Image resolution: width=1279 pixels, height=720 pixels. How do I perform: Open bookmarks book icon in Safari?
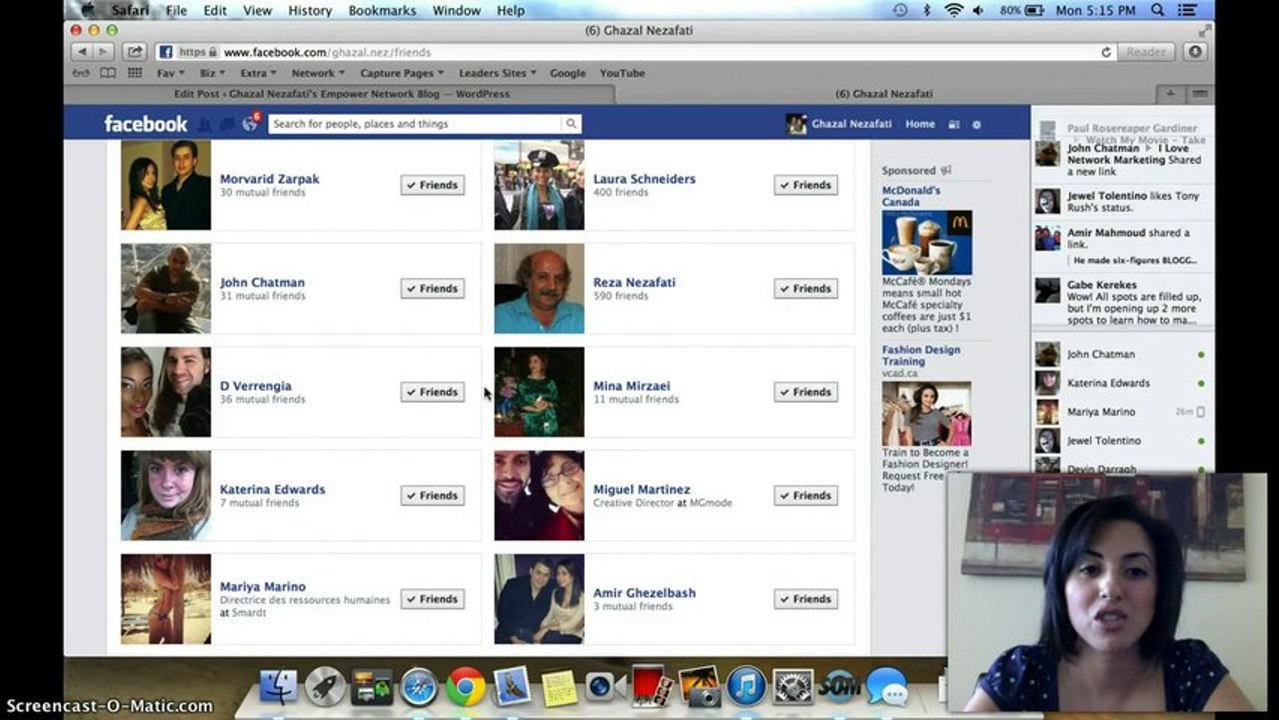107,73
